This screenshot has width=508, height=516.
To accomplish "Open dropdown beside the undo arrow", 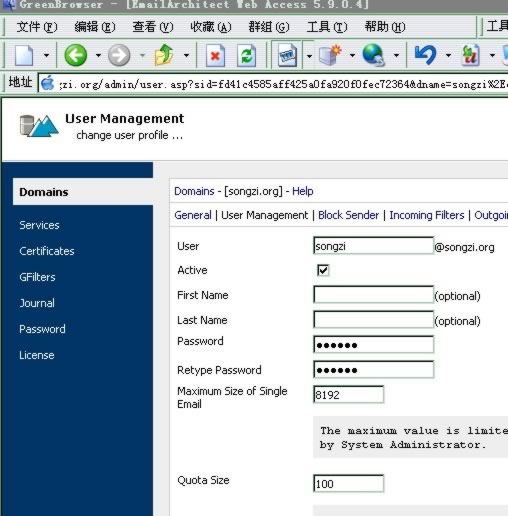I will coord(448,55).
